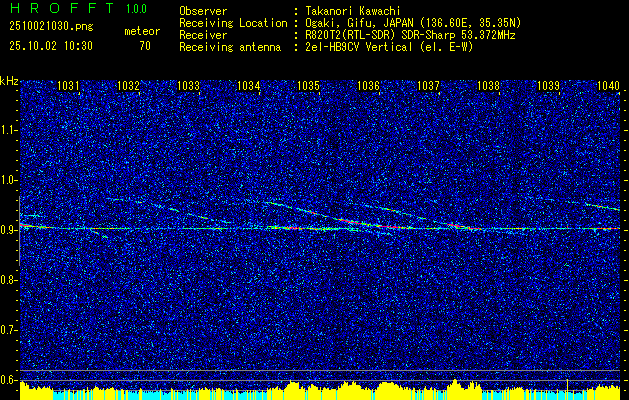Click time marker 1038
The height and width of the screenshot is (400, 629).
[x=489, y=85]
